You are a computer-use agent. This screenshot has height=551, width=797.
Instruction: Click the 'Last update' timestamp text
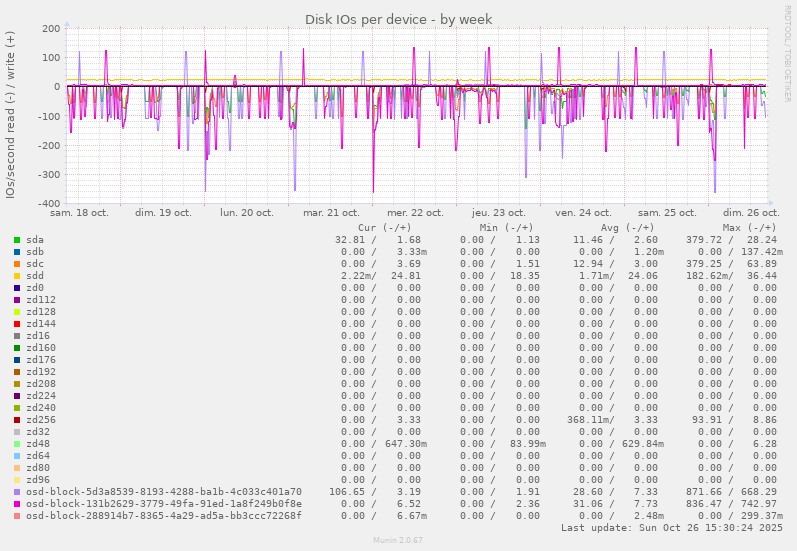673,528
